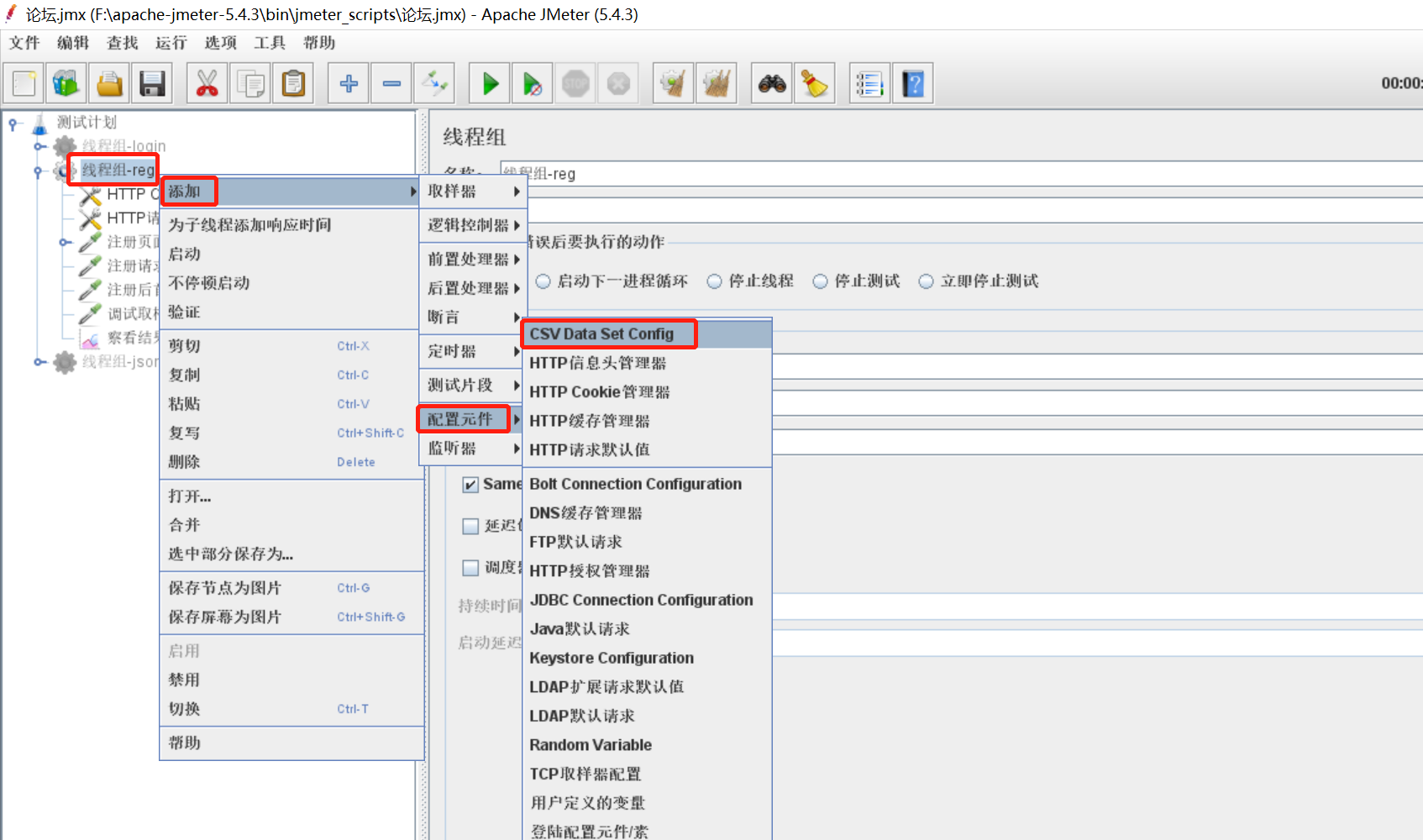Open the 运行 menu
This screenshot has height=840, width=1423.
tap(171, 43)
